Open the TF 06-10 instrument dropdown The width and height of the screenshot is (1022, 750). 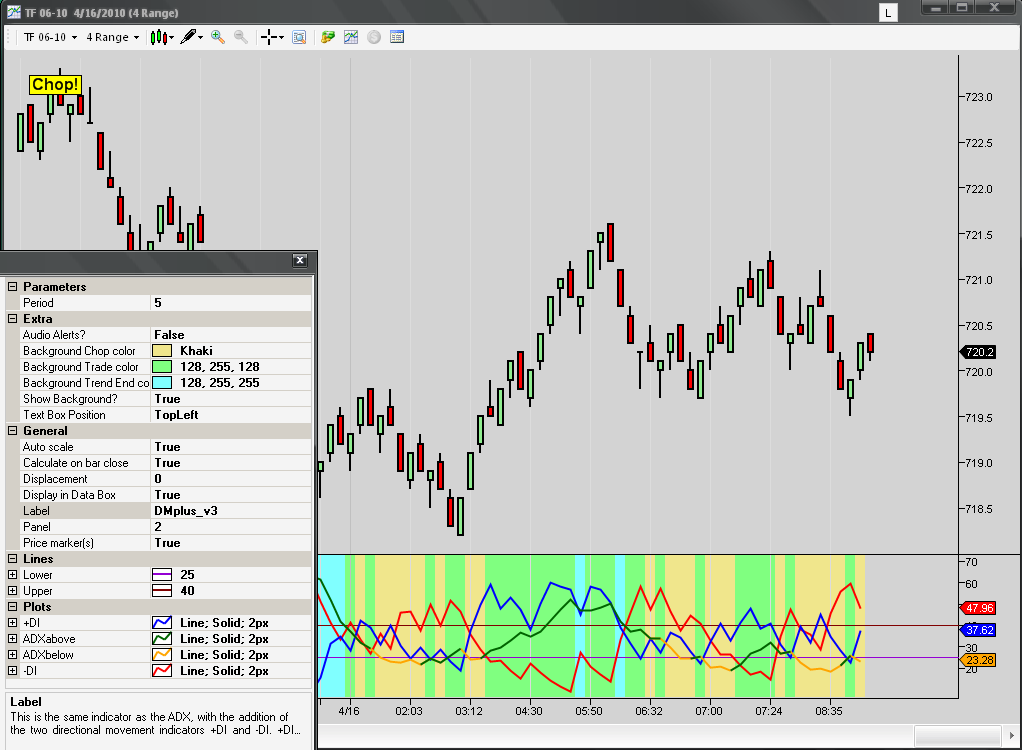(x=50, y=37)
